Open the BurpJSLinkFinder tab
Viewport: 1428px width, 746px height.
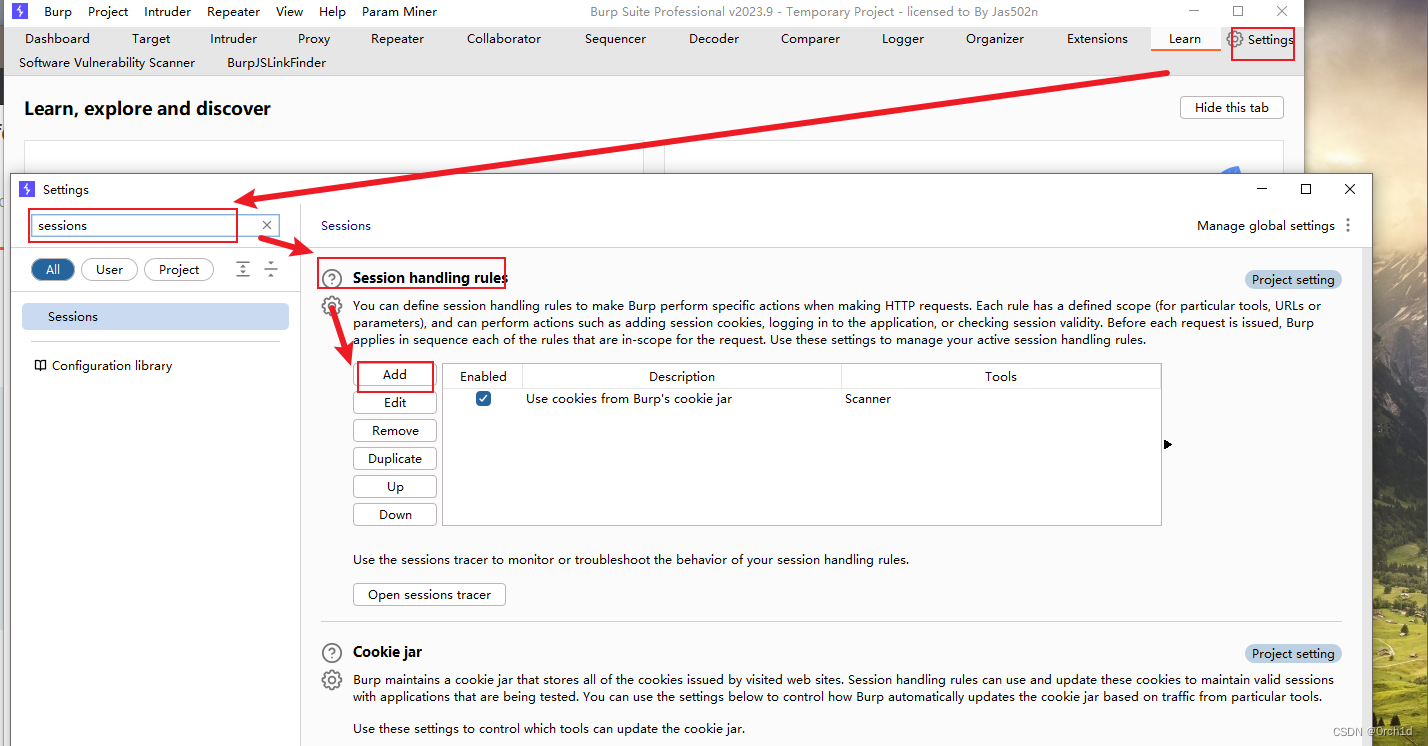point(276,62)
